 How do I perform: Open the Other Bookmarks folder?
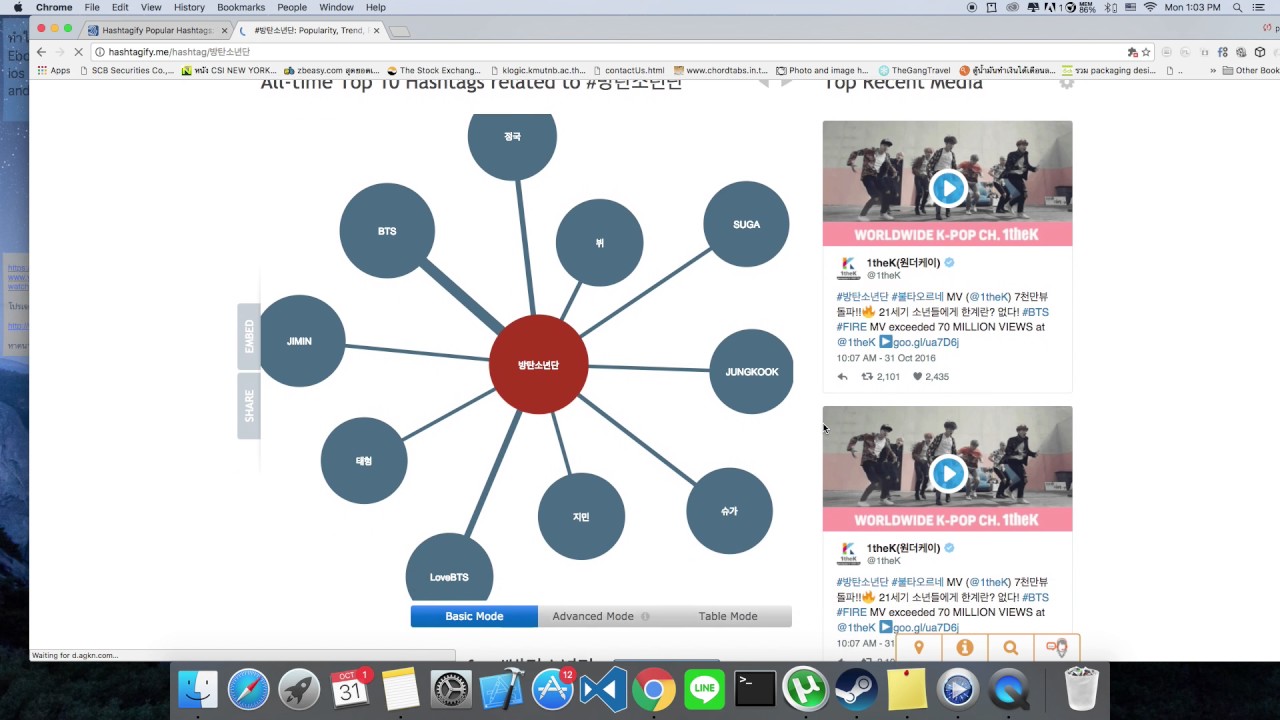(1251, 71)
